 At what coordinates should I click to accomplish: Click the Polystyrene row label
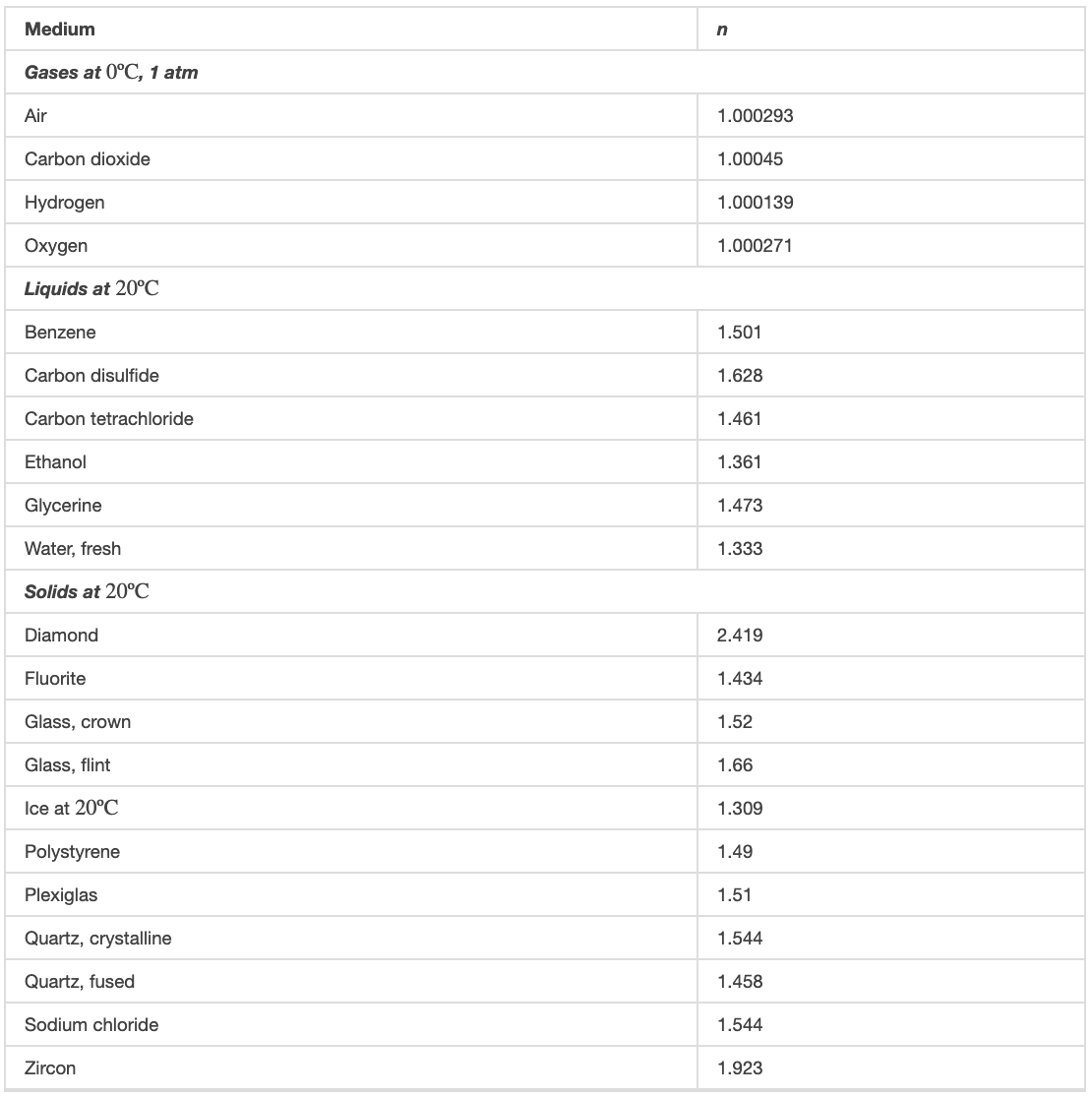pos(73,852)
